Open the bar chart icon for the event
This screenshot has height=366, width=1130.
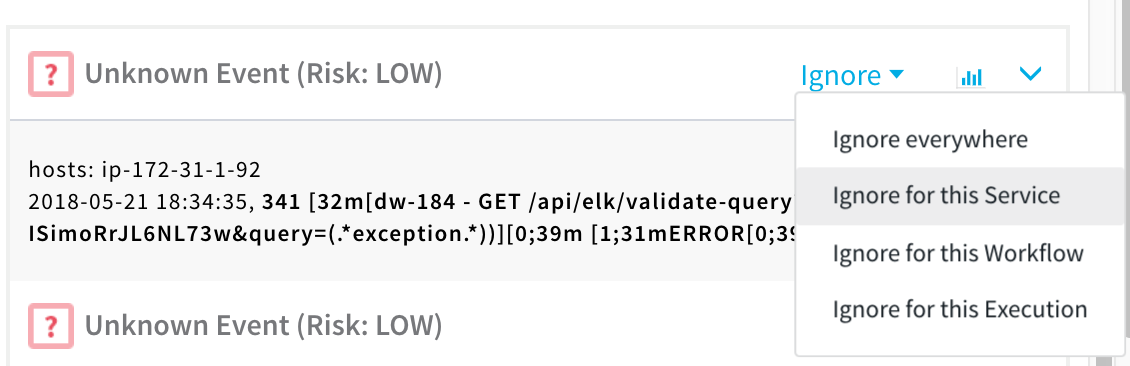point(971,76)
